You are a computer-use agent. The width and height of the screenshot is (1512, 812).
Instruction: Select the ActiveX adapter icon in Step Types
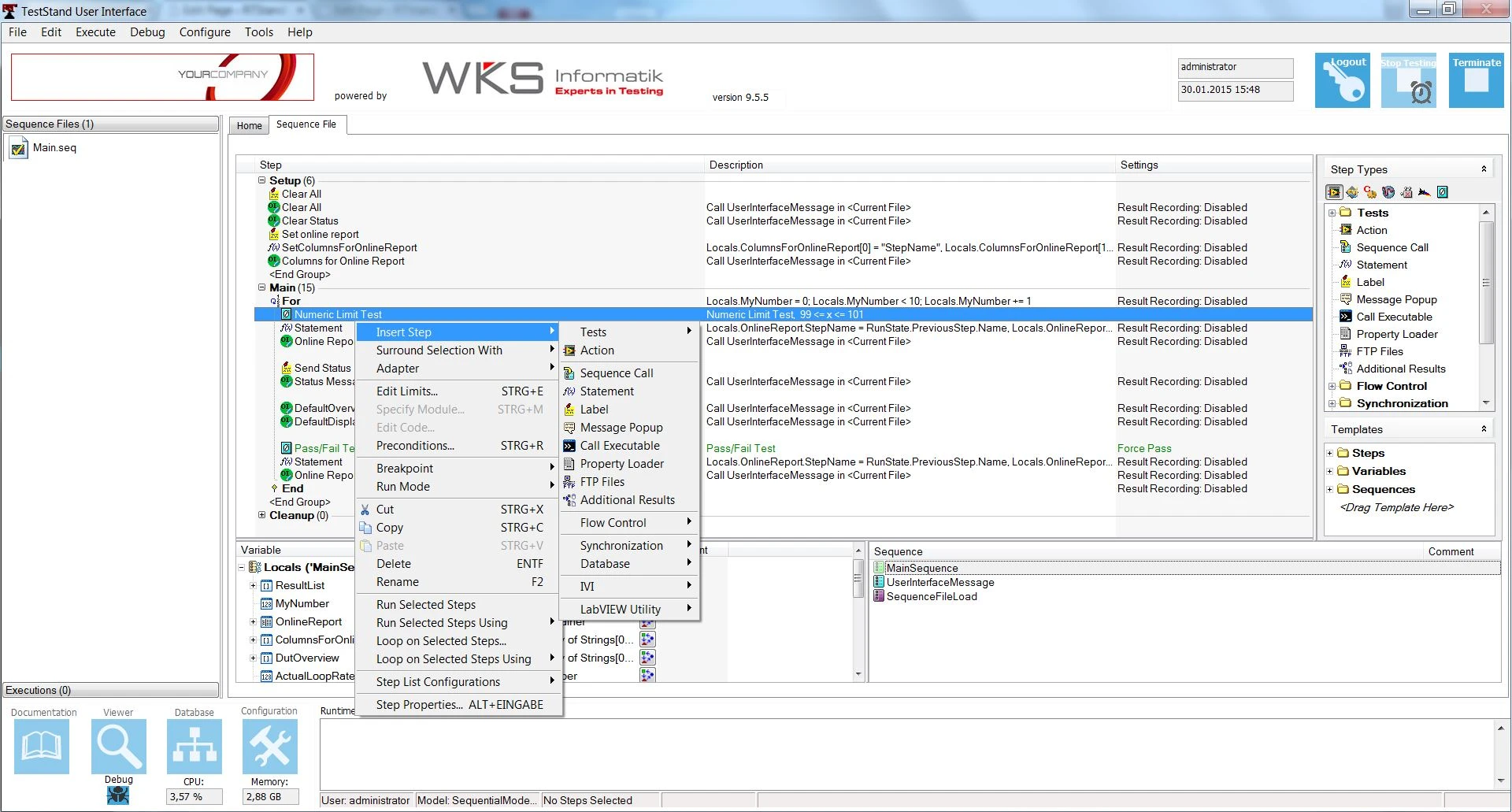1406,192
